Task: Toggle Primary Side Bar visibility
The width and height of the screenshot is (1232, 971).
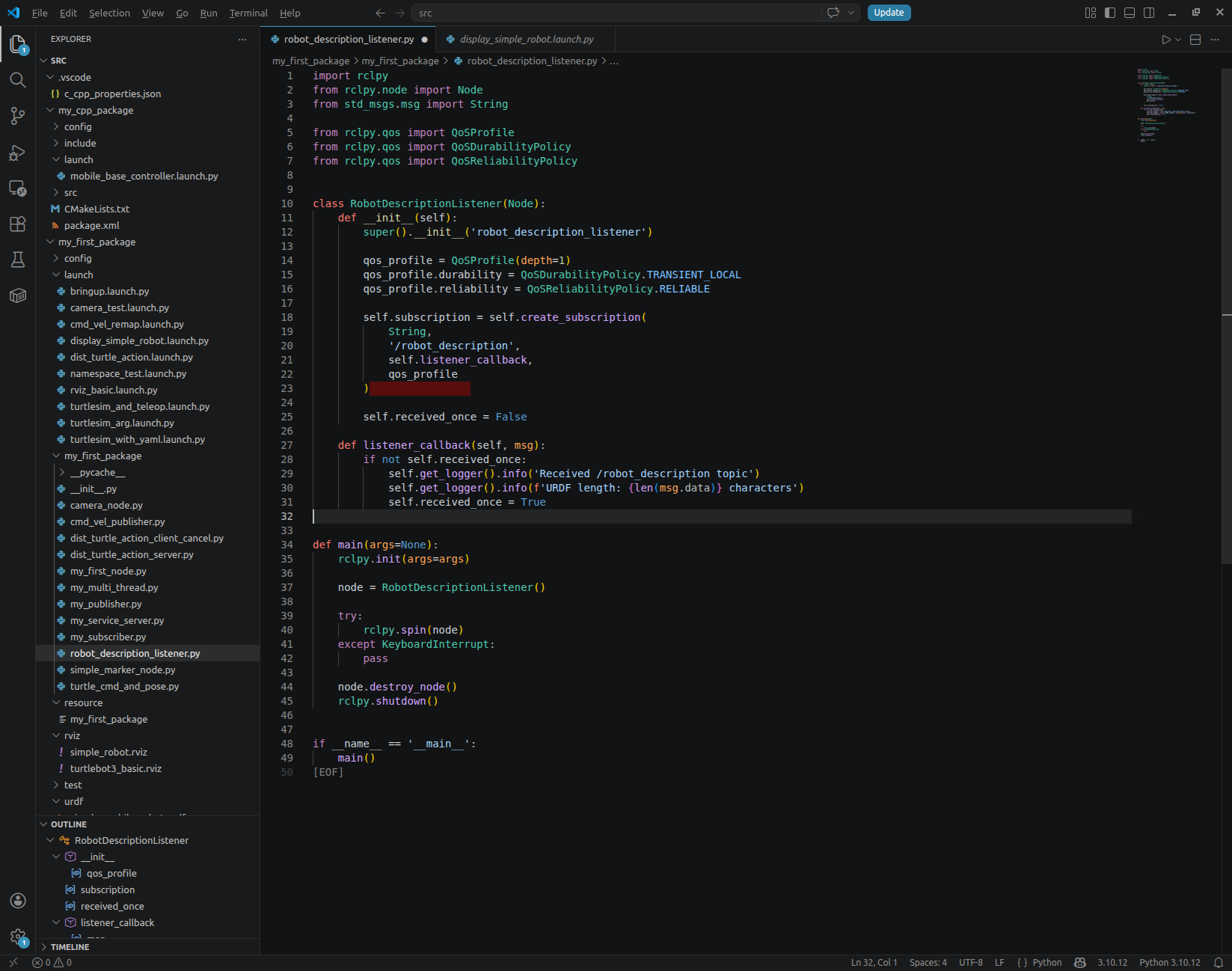Action: point(1110,13)
